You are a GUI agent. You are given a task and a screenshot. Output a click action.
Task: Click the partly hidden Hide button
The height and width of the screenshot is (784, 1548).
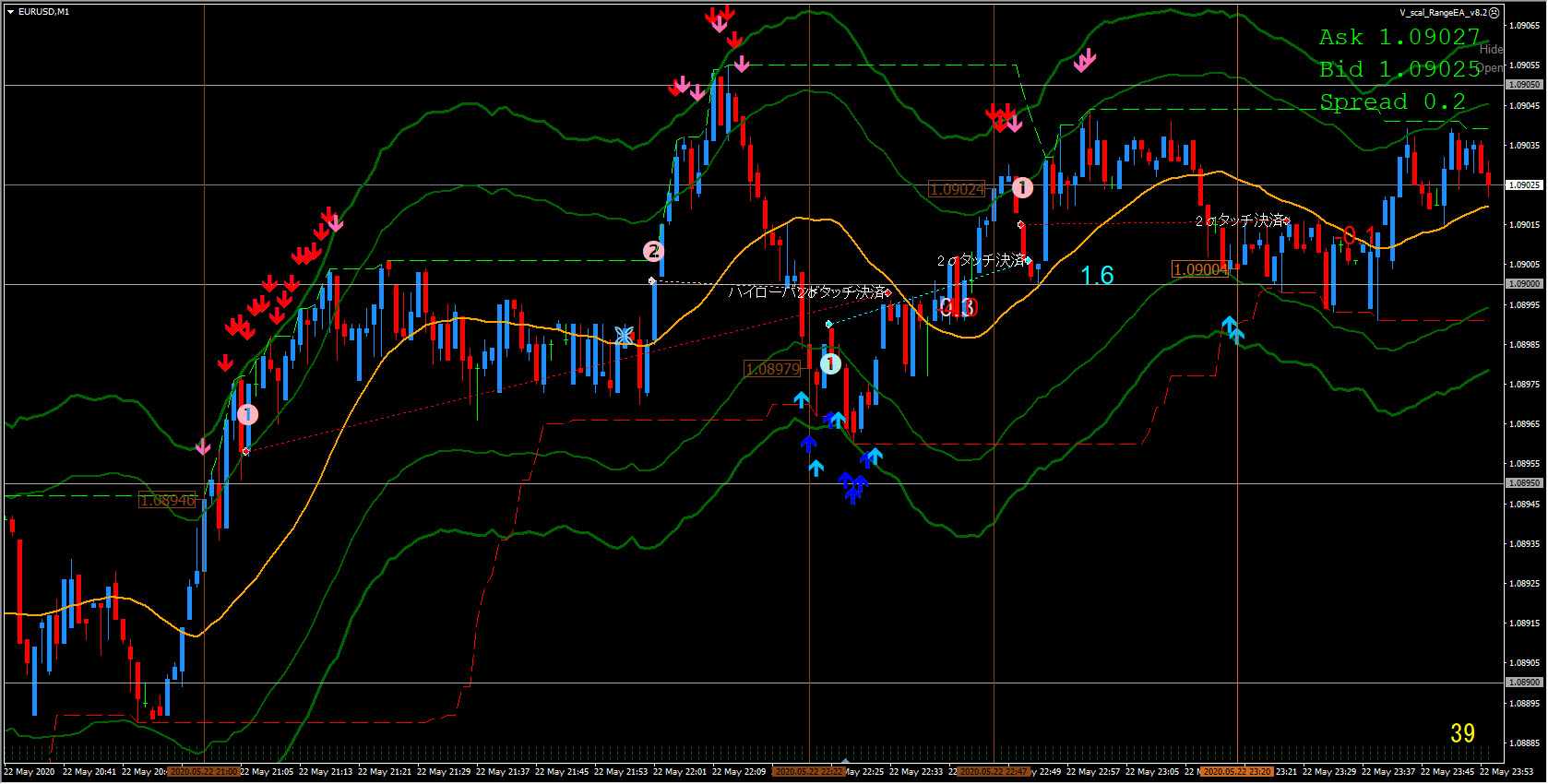pyautogui.click(x=1491, y=49)
